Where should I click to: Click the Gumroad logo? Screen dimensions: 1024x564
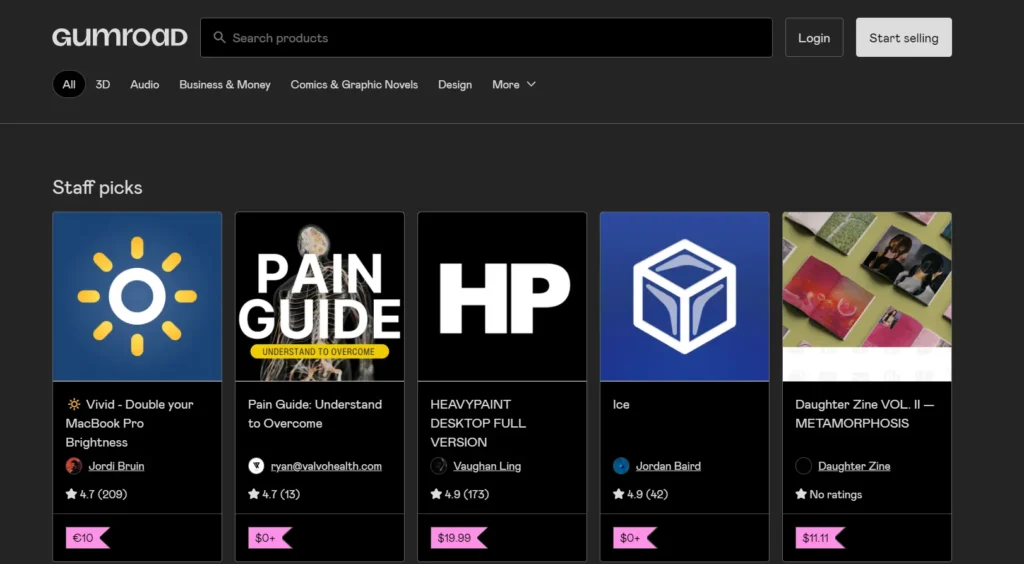click(120, 37)
